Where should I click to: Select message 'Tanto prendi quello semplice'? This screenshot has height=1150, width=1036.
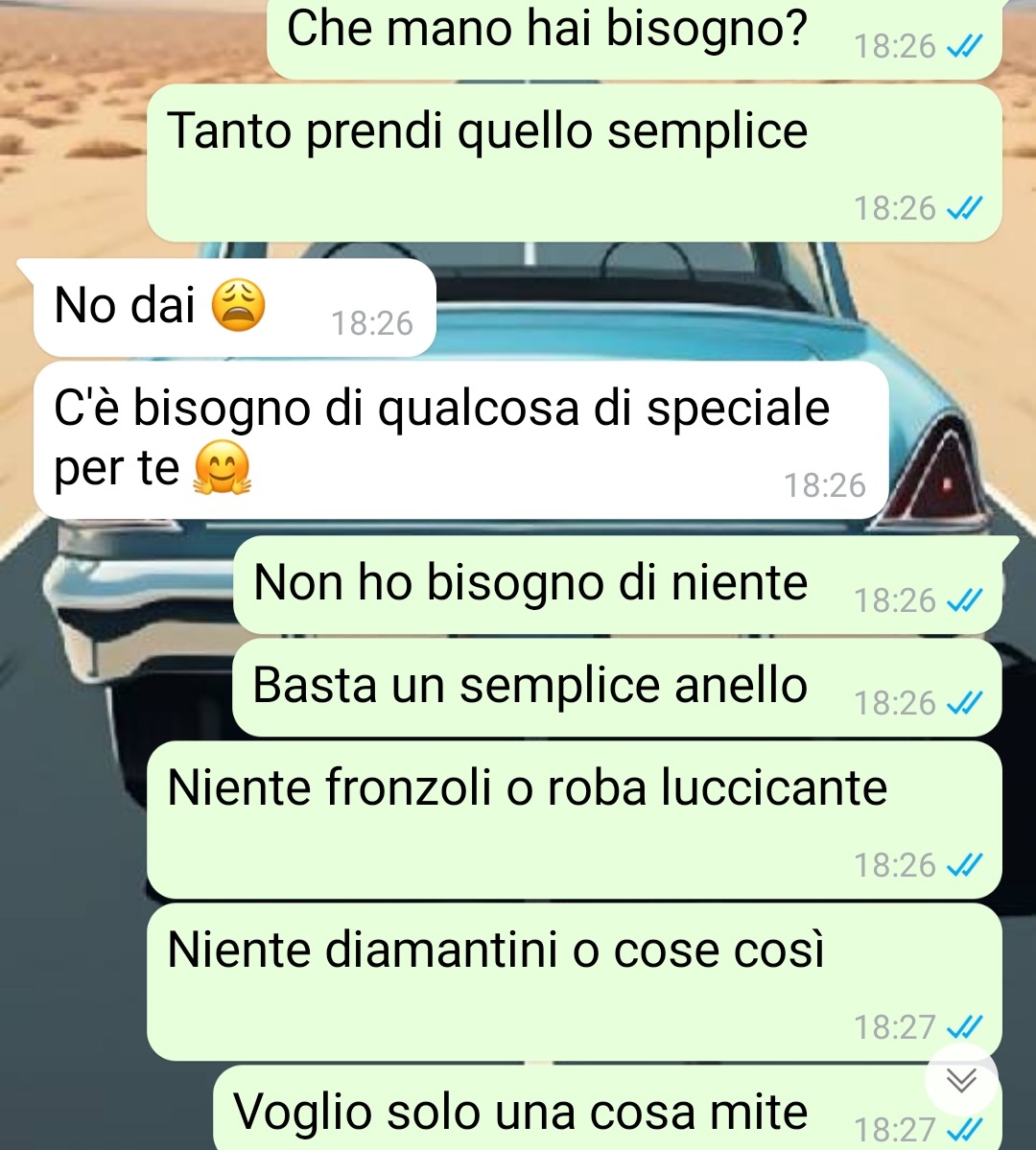tap(575, 163)
